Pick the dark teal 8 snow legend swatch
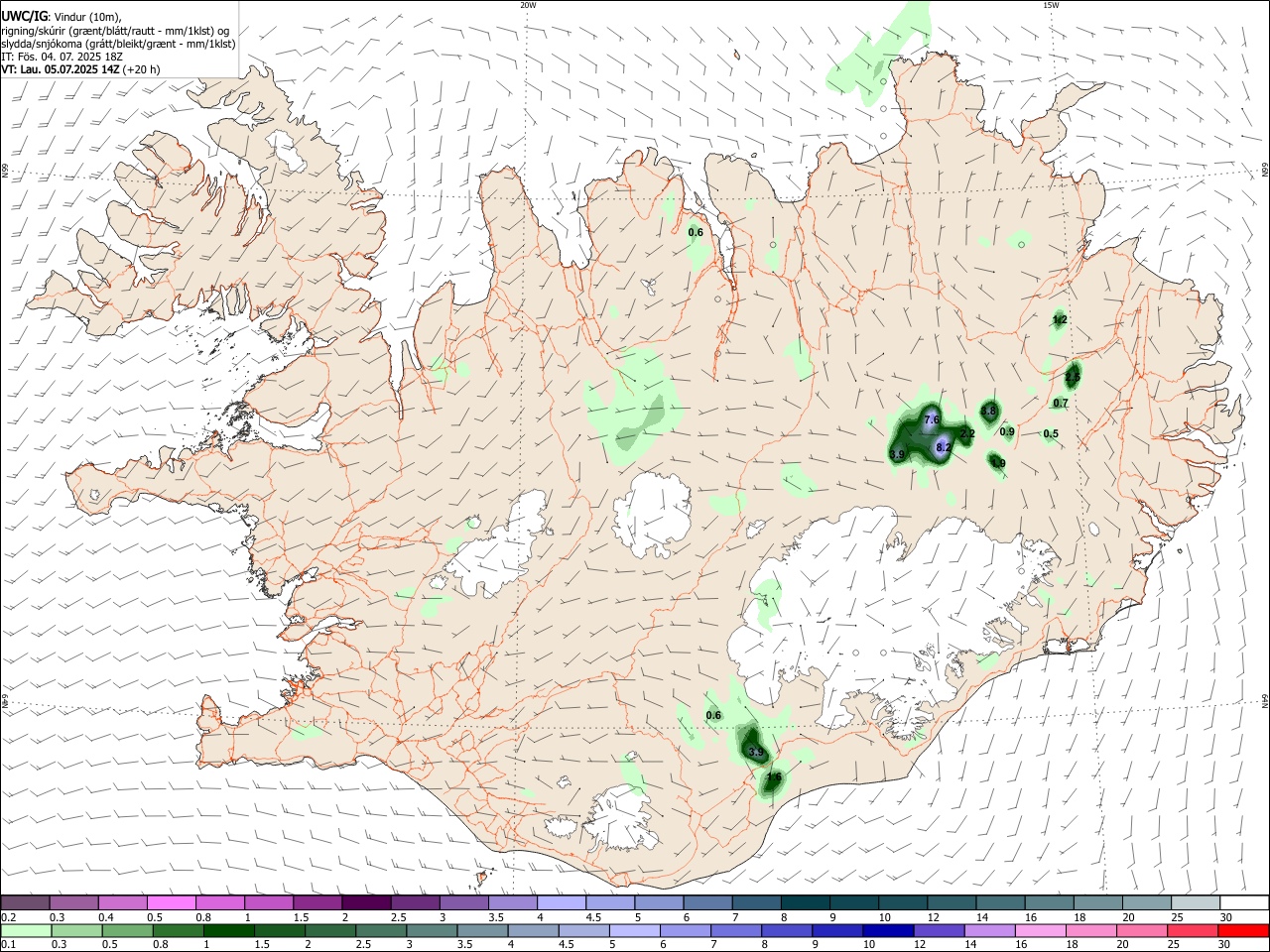Viewport: 1270px width, 952px height. pos(805,902)
